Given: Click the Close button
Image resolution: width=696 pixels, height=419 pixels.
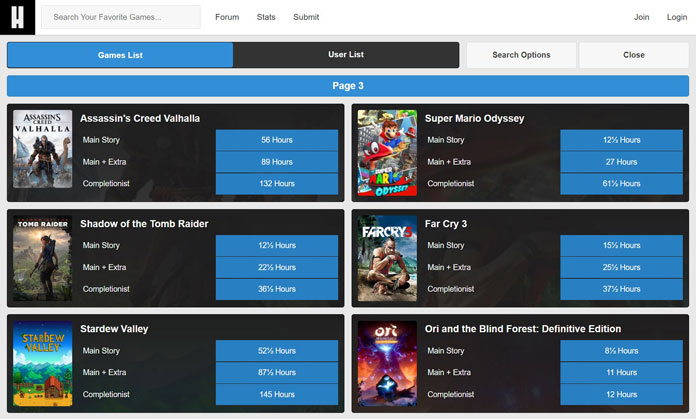Looking at the screenshot, I should [633, 55].
